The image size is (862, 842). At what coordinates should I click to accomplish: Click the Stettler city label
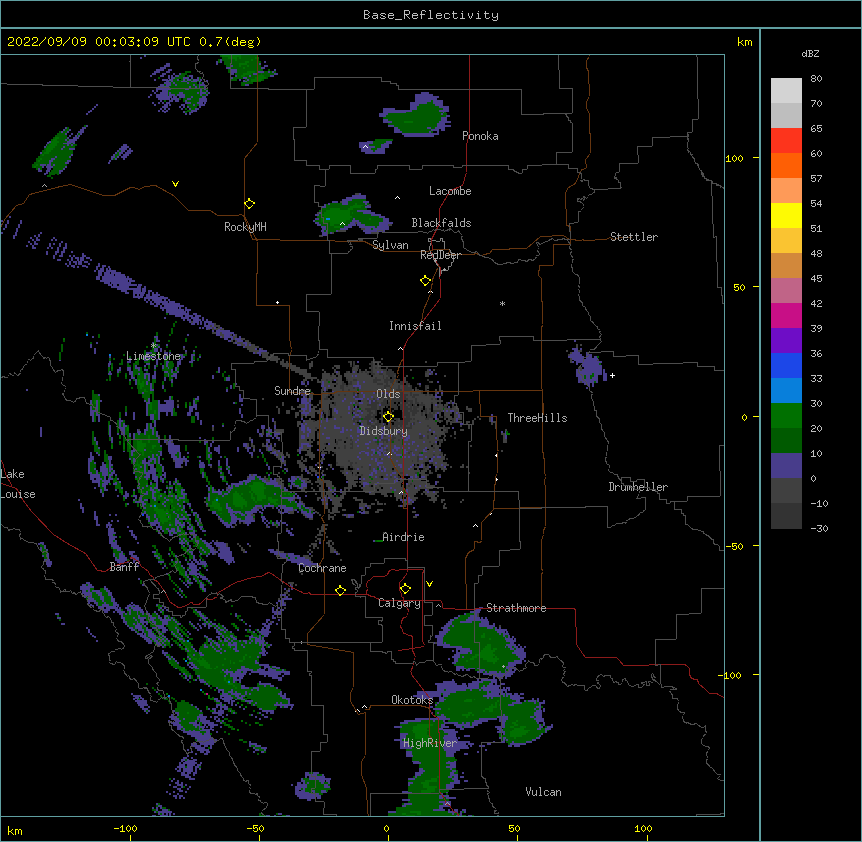(x=634, y=237)
